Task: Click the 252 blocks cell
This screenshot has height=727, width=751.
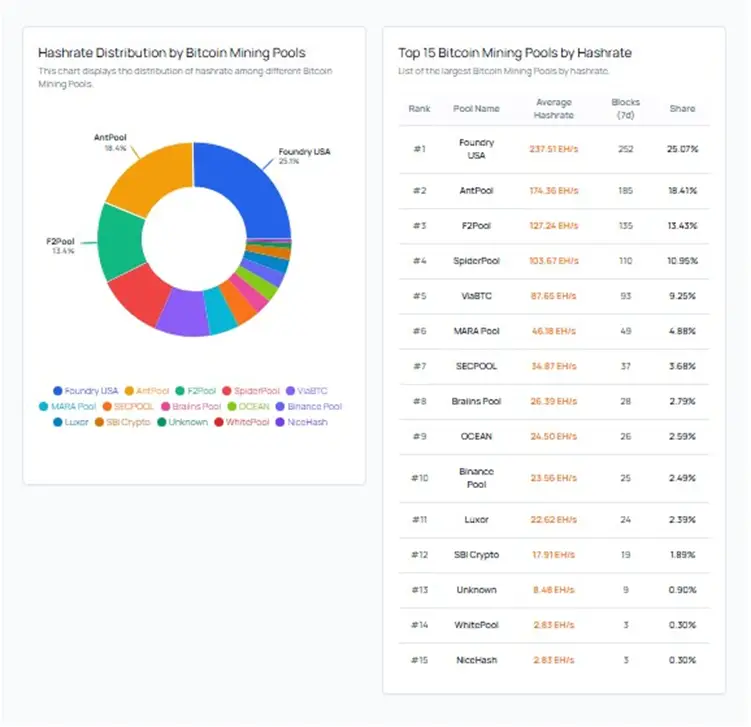Action: (x=626, y=149)
